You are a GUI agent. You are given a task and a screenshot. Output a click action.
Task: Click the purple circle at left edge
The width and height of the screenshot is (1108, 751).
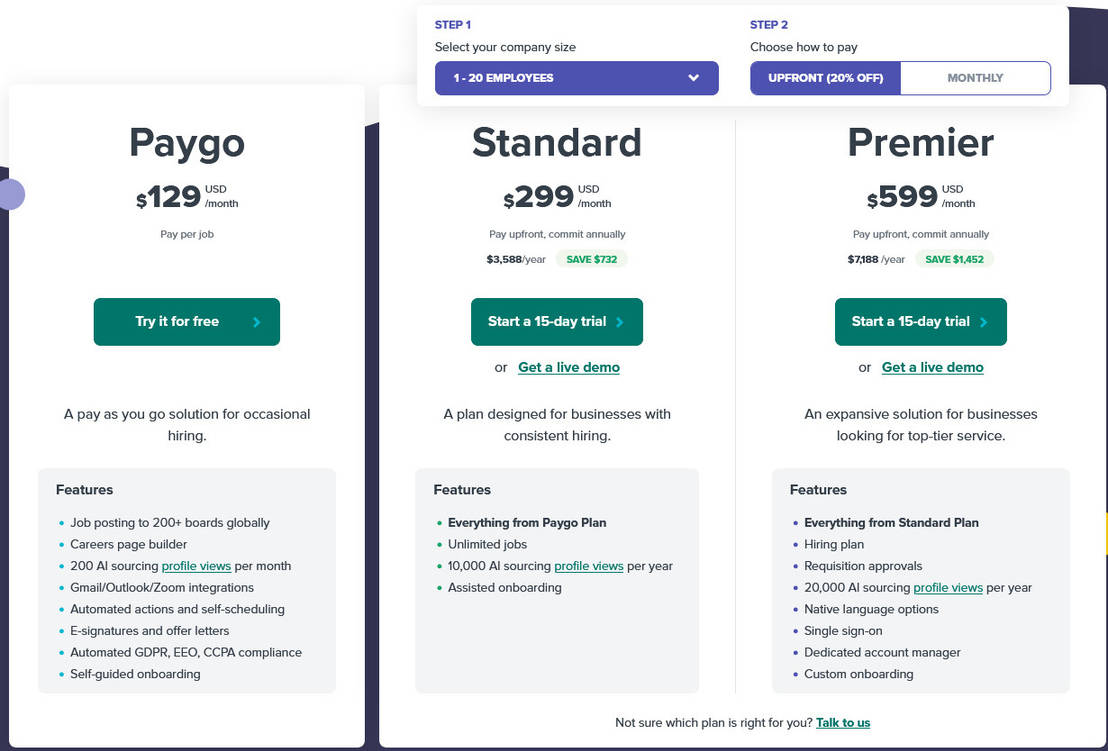click(10, 194)
